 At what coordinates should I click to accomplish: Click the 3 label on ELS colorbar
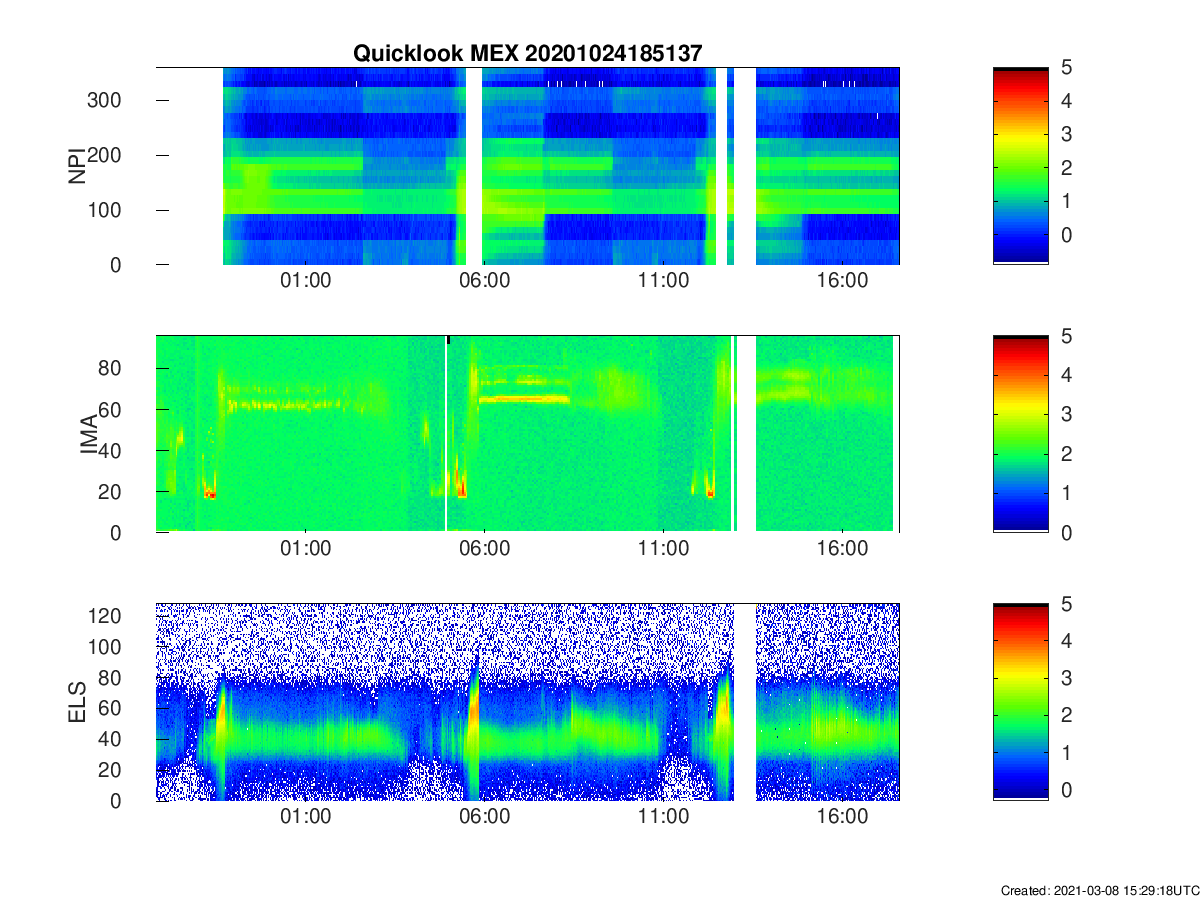1067,679
